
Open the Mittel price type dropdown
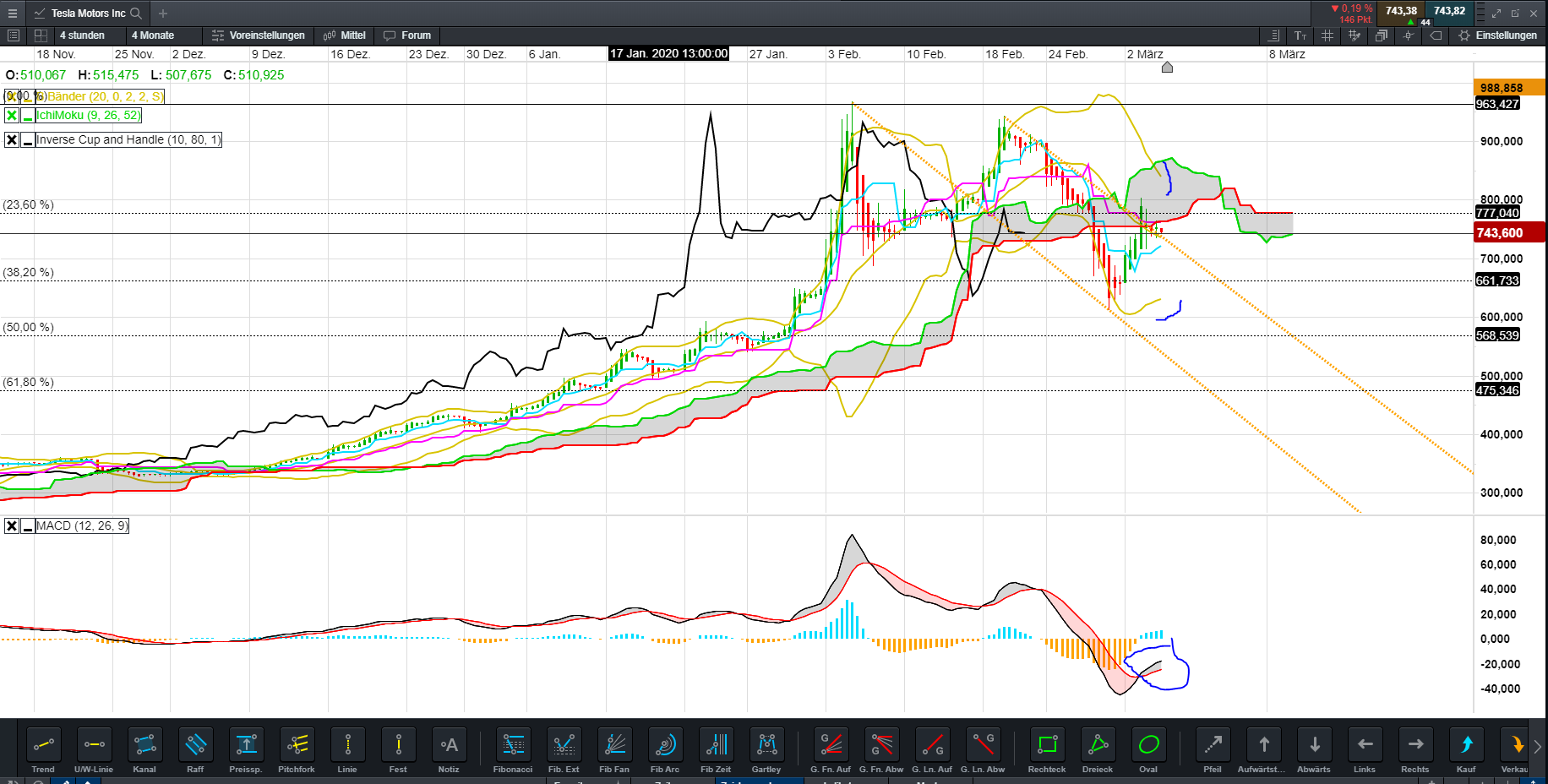(x=345, y=35)
